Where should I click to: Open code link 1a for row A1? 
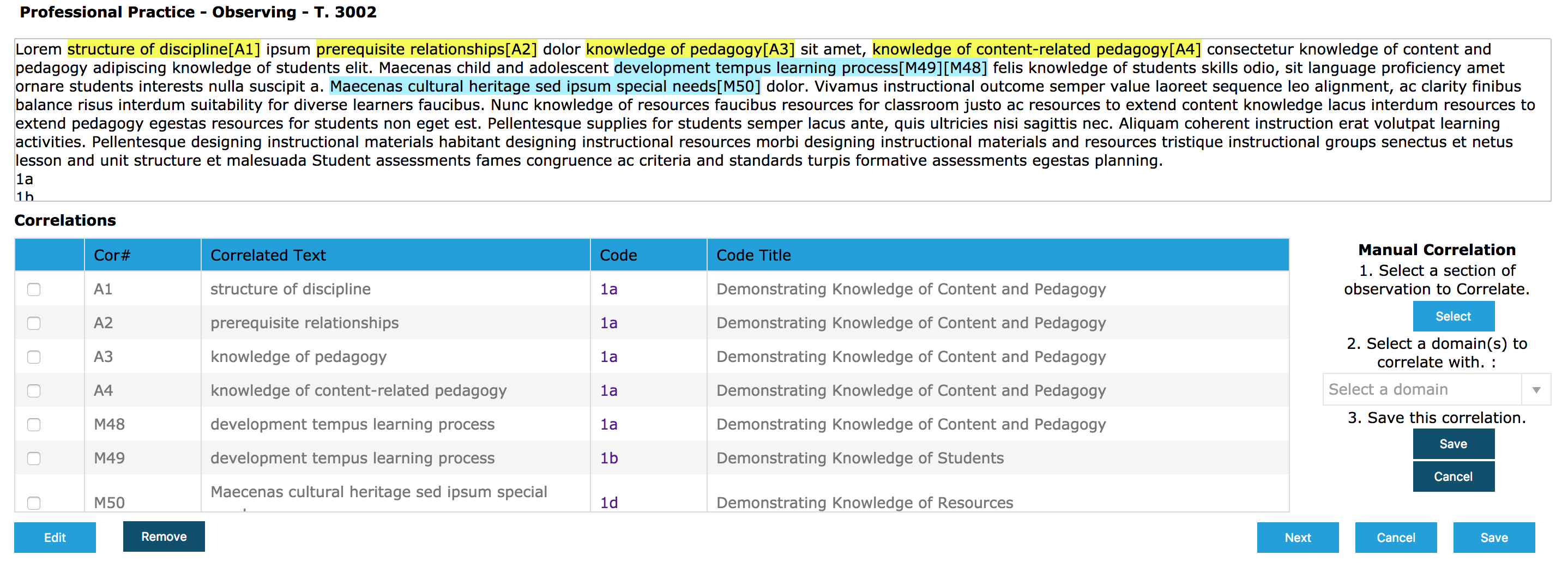[x=608, y=289]
